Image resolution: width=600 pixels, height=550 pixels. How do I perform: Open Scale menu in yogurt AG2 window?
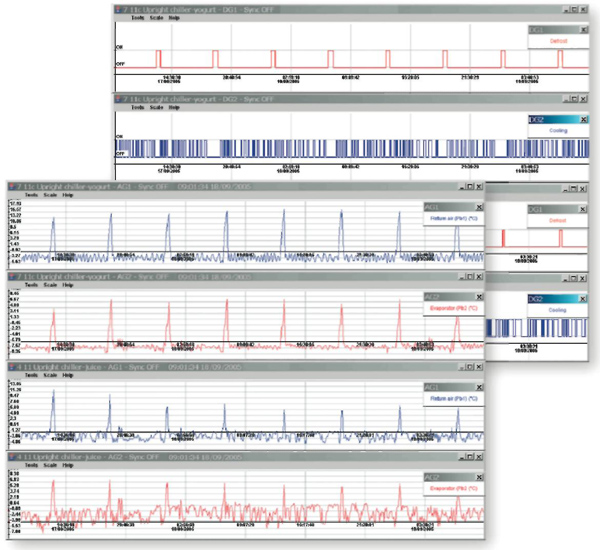[x=50, y=284]
